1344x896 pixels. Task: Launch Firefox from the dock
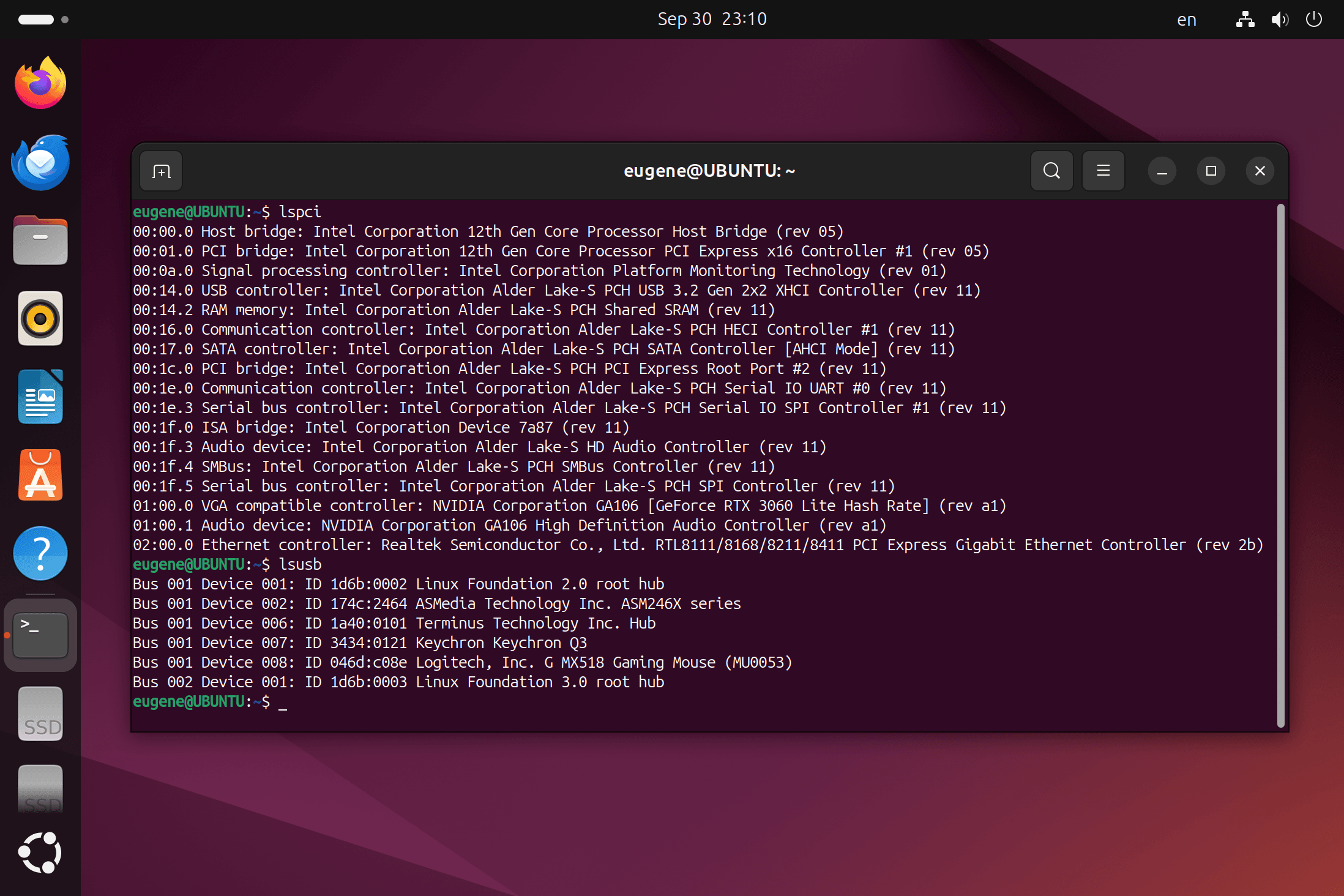[x=40, y=83]
